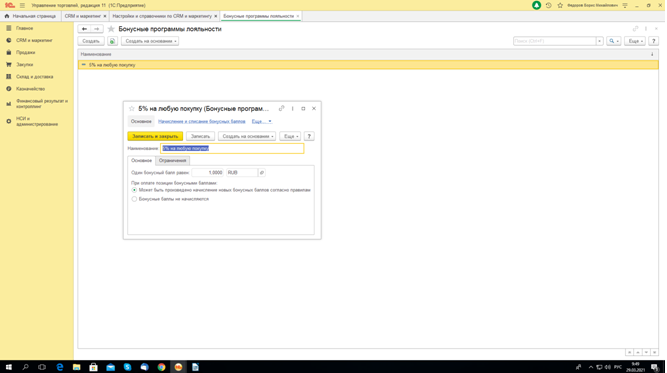Screen dimensions: 667x373
Task: Open the history clock icon in title bar
Action: point(548,5)
